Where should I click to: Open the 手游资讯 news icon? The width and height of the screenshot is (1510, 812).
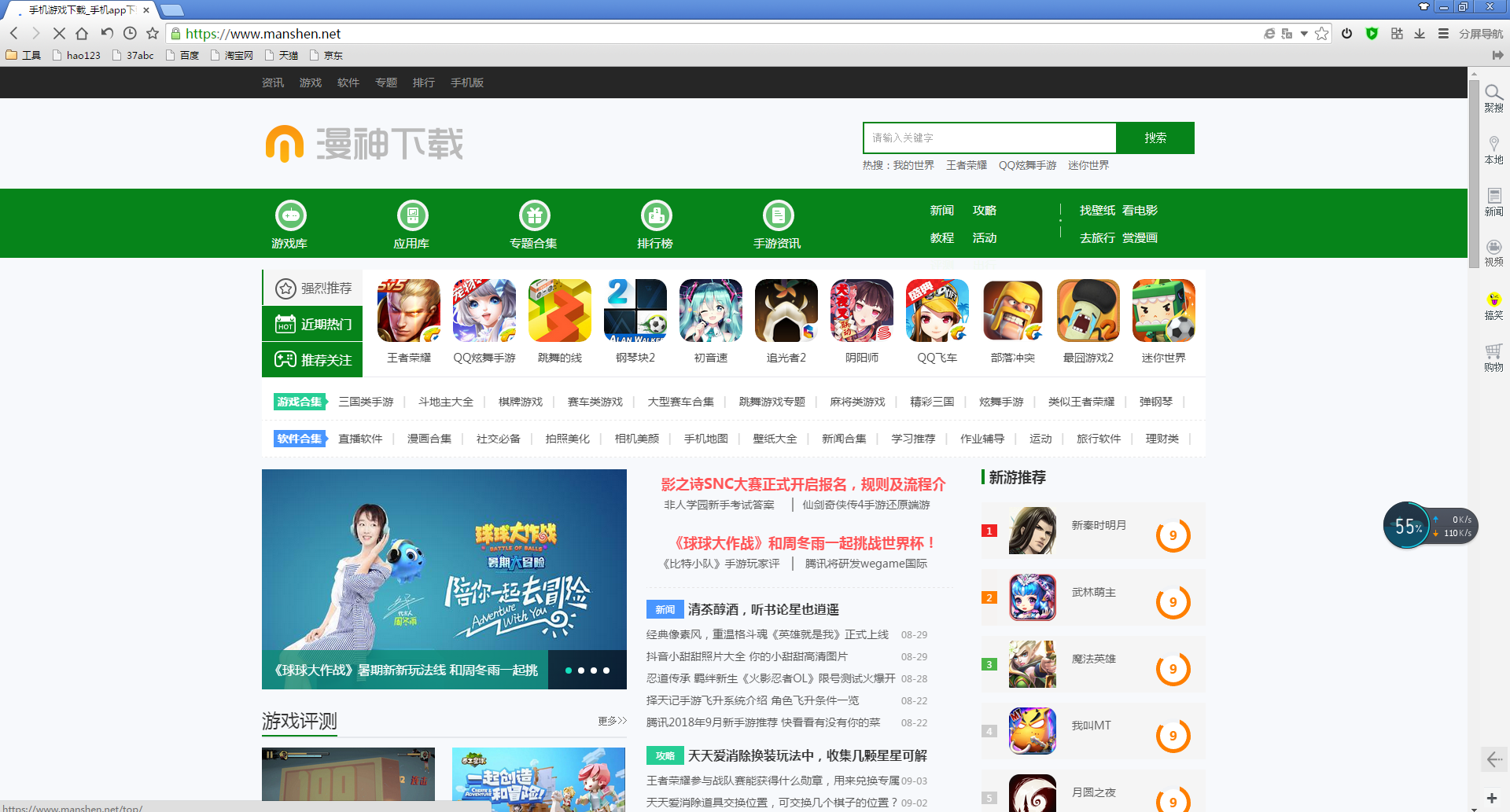pos(778,215)
